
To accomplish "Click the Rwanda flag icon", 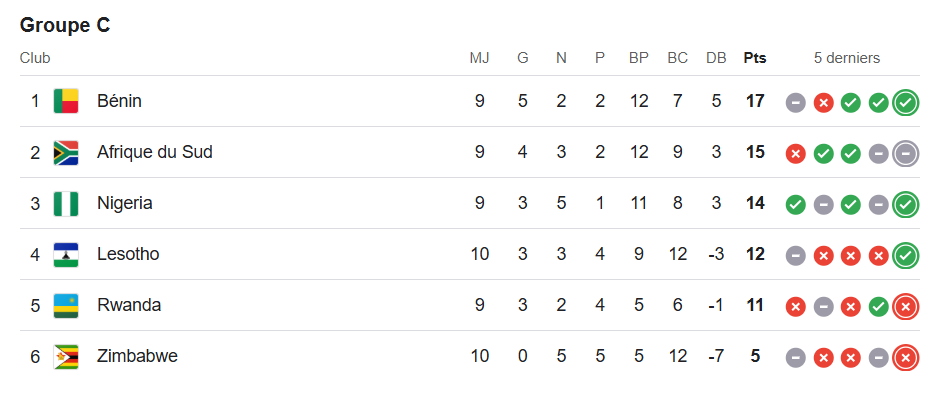I will (x=66, y=305).
